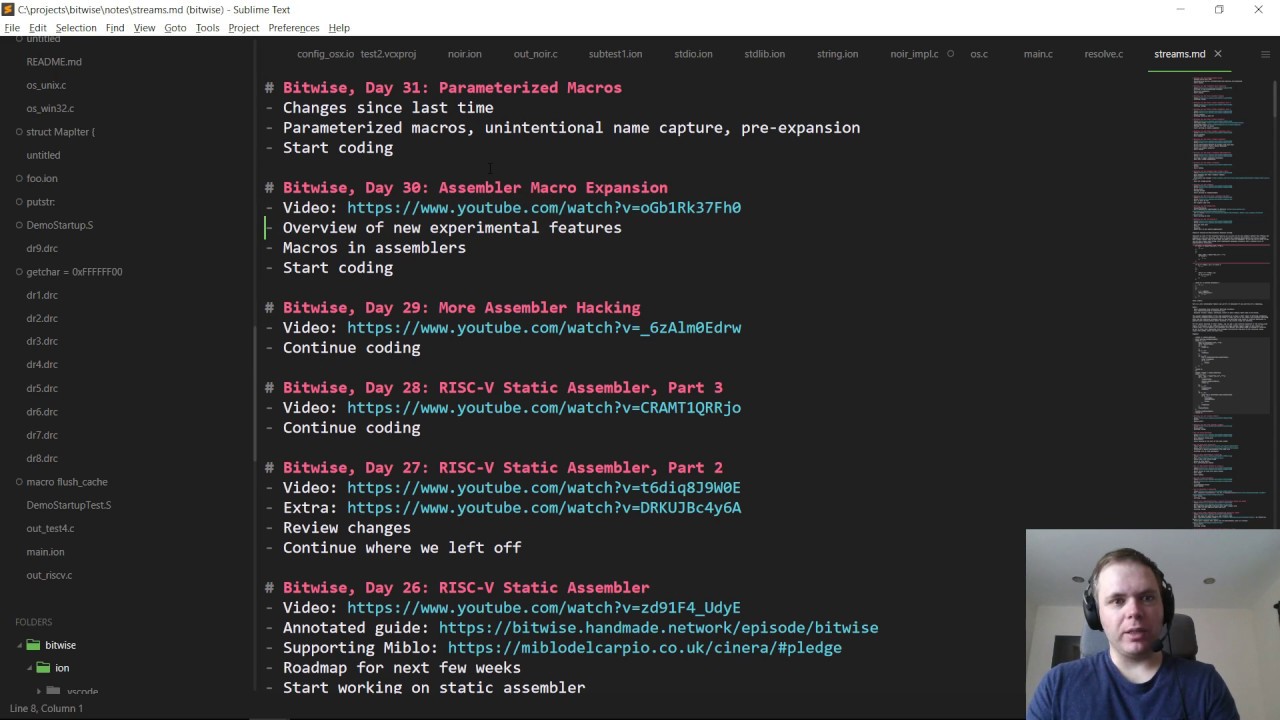Expand the vscode folder arrow
The image size is (1280, 720).
pyautogui.click(x=39, y=691)
